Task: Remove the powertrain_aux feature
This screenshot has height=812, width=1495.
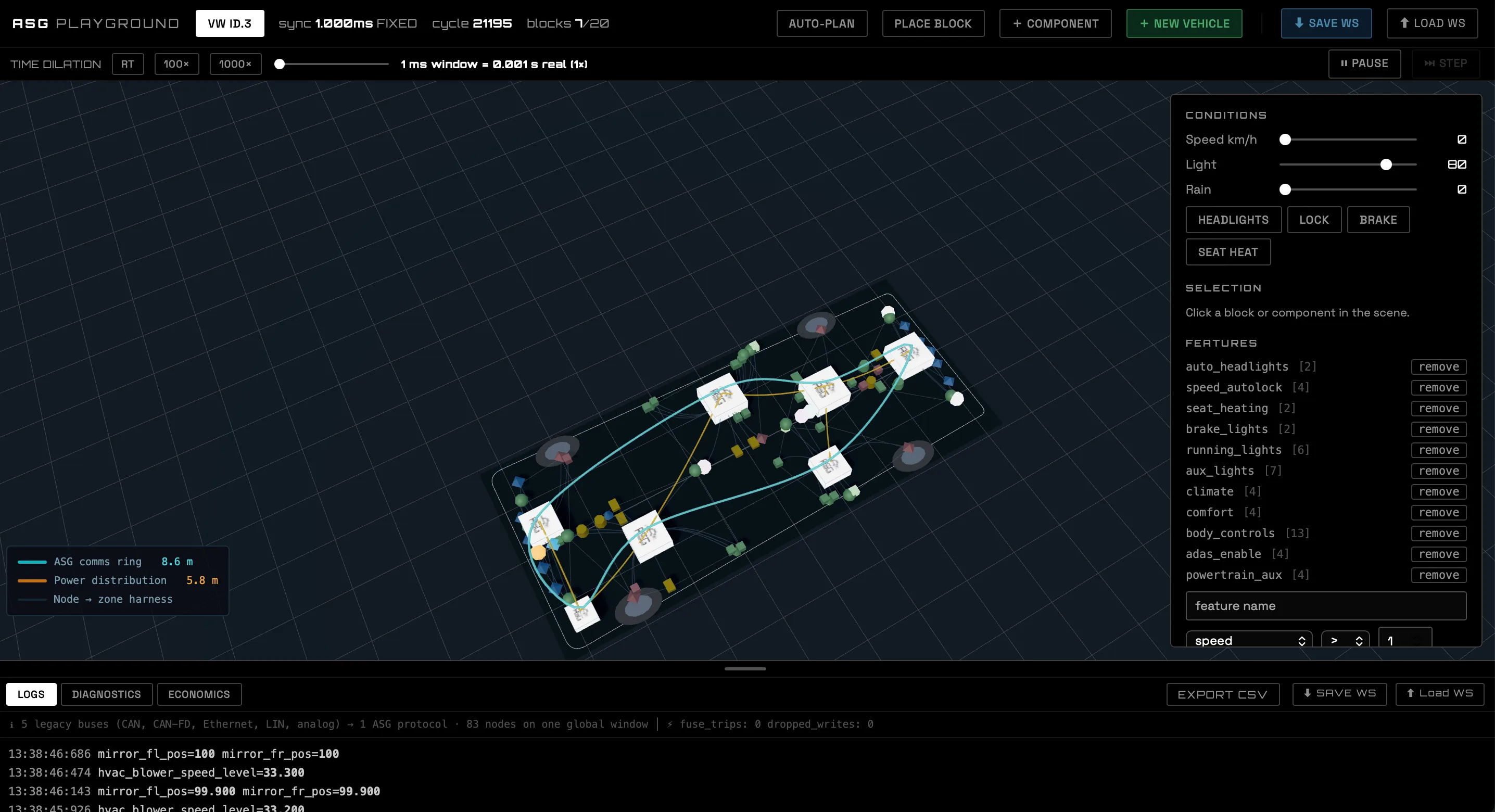Action: pyautogui.click(x=1439, y=575)
